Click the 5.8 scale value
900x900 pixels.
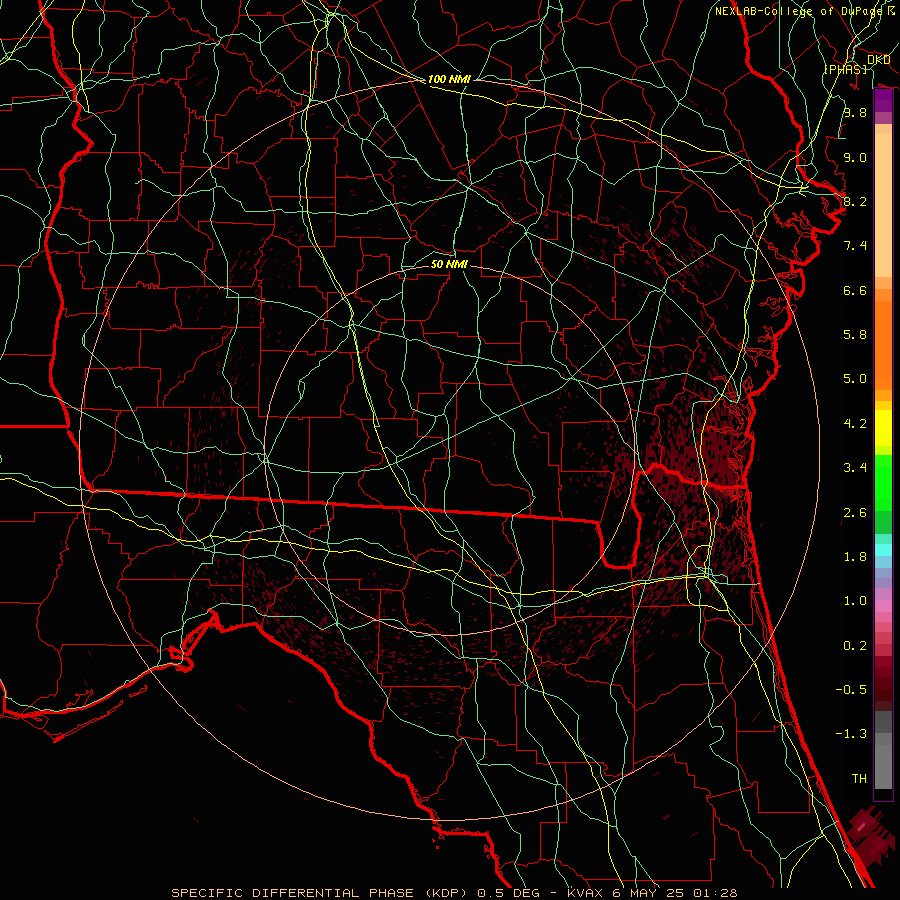855,335
